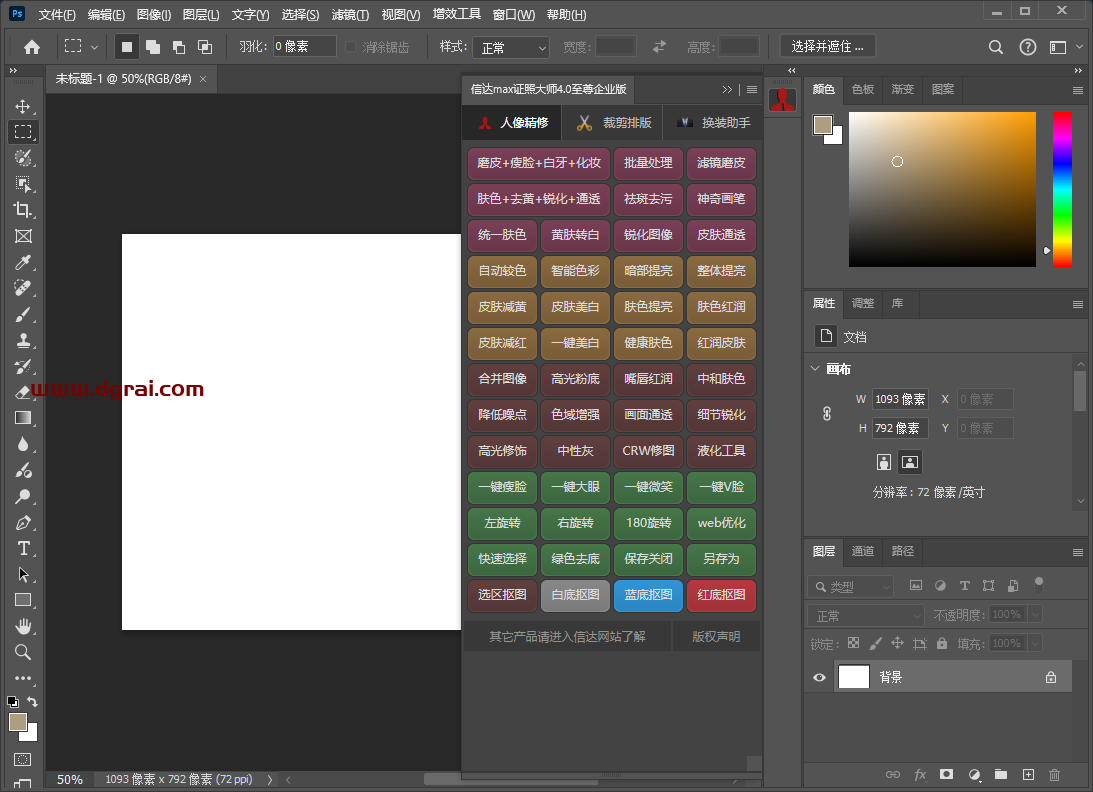Select the Frame tool

[x=23, y=236]
